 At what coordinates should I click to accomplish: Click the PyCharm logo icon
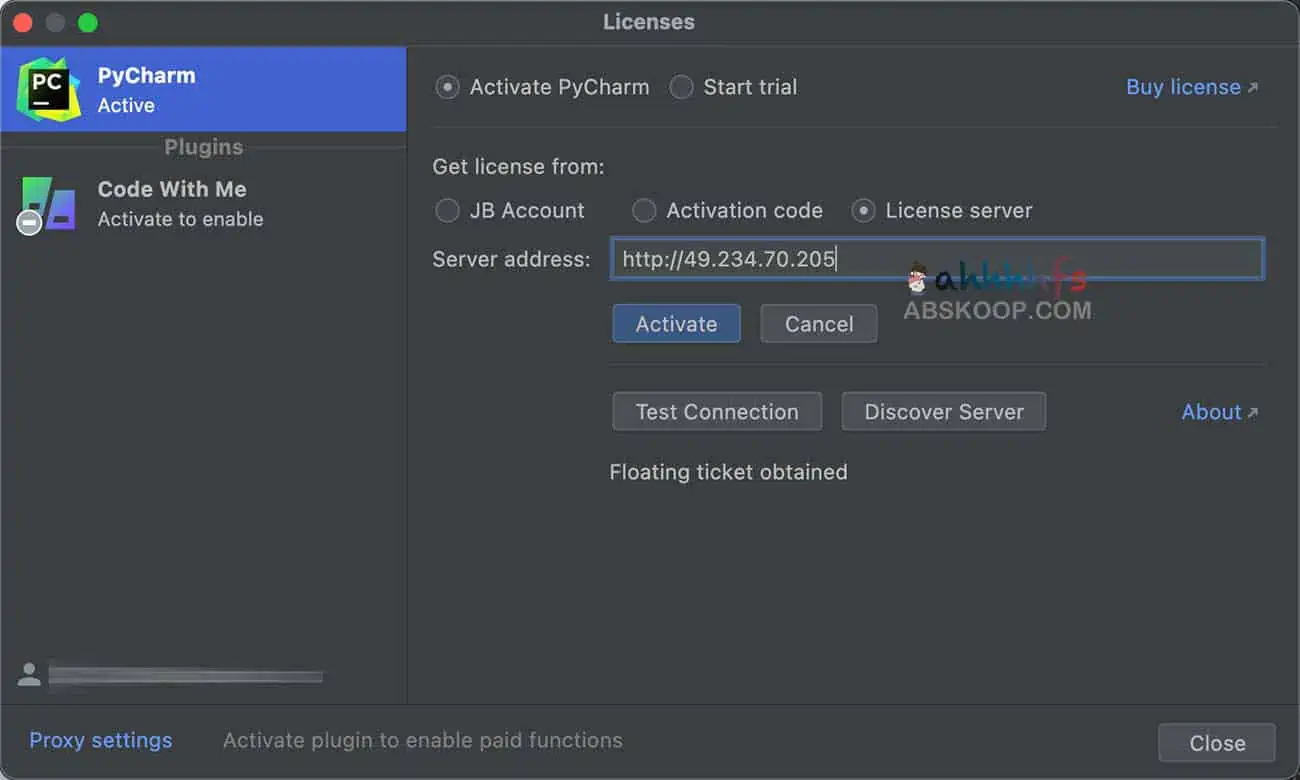tap(48, 90)
